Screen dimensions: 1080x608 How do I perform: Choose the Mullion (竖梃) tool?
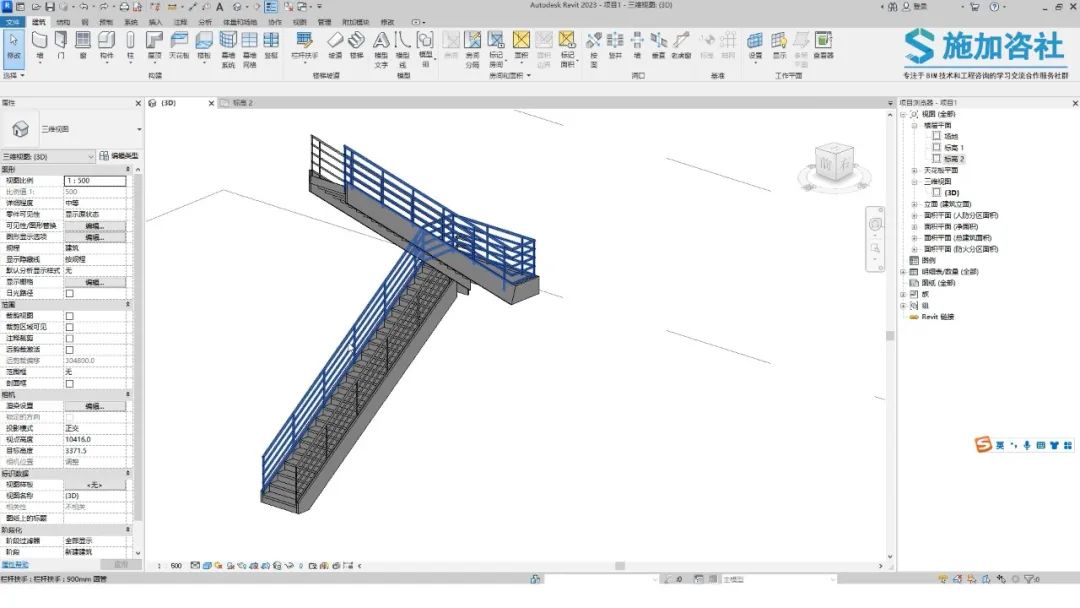coord(271,45)
